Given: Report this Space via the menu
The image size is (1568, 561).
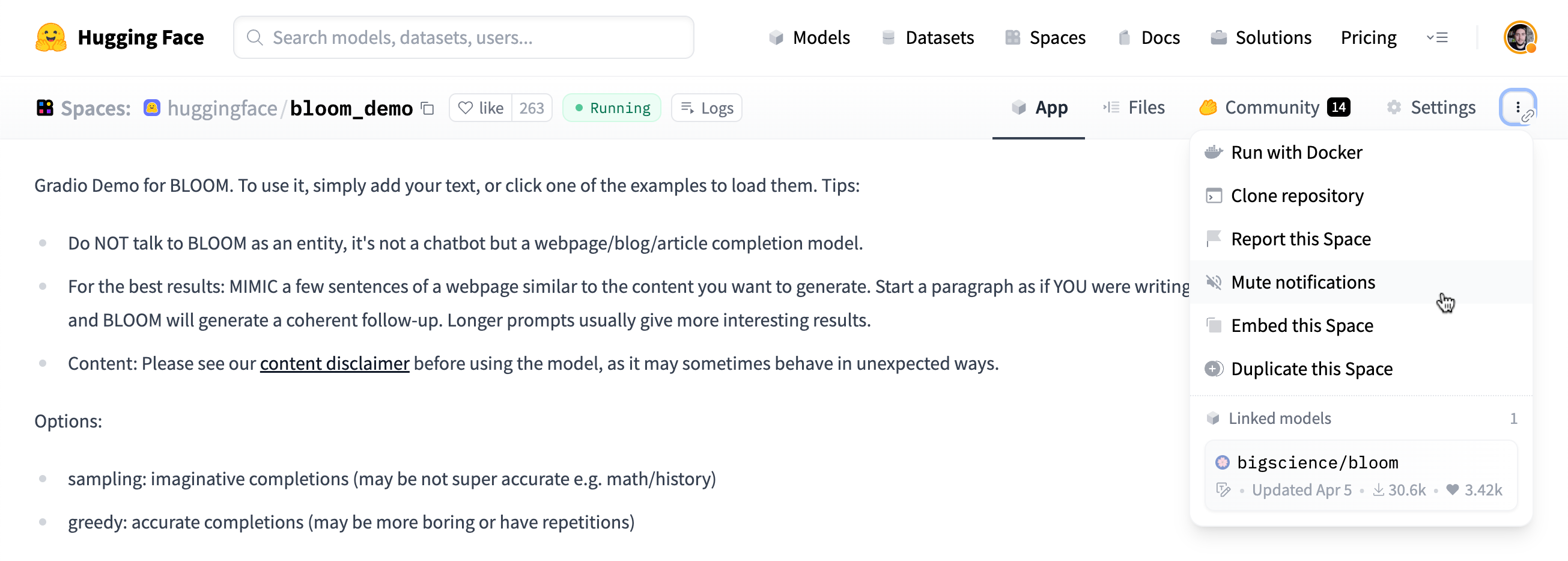Looking at the screenshot, I should pyautogui.click(x=1300, y=239).
